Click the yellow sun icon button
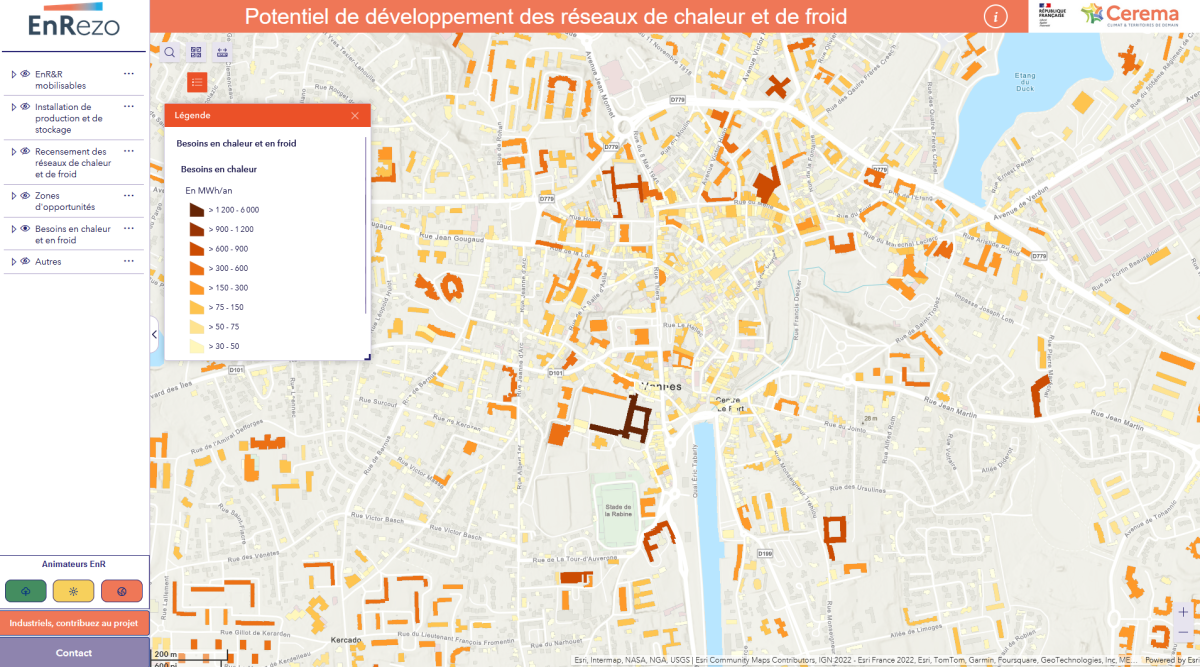Screen dimensions: 1200x667 [x=73, y=591]
